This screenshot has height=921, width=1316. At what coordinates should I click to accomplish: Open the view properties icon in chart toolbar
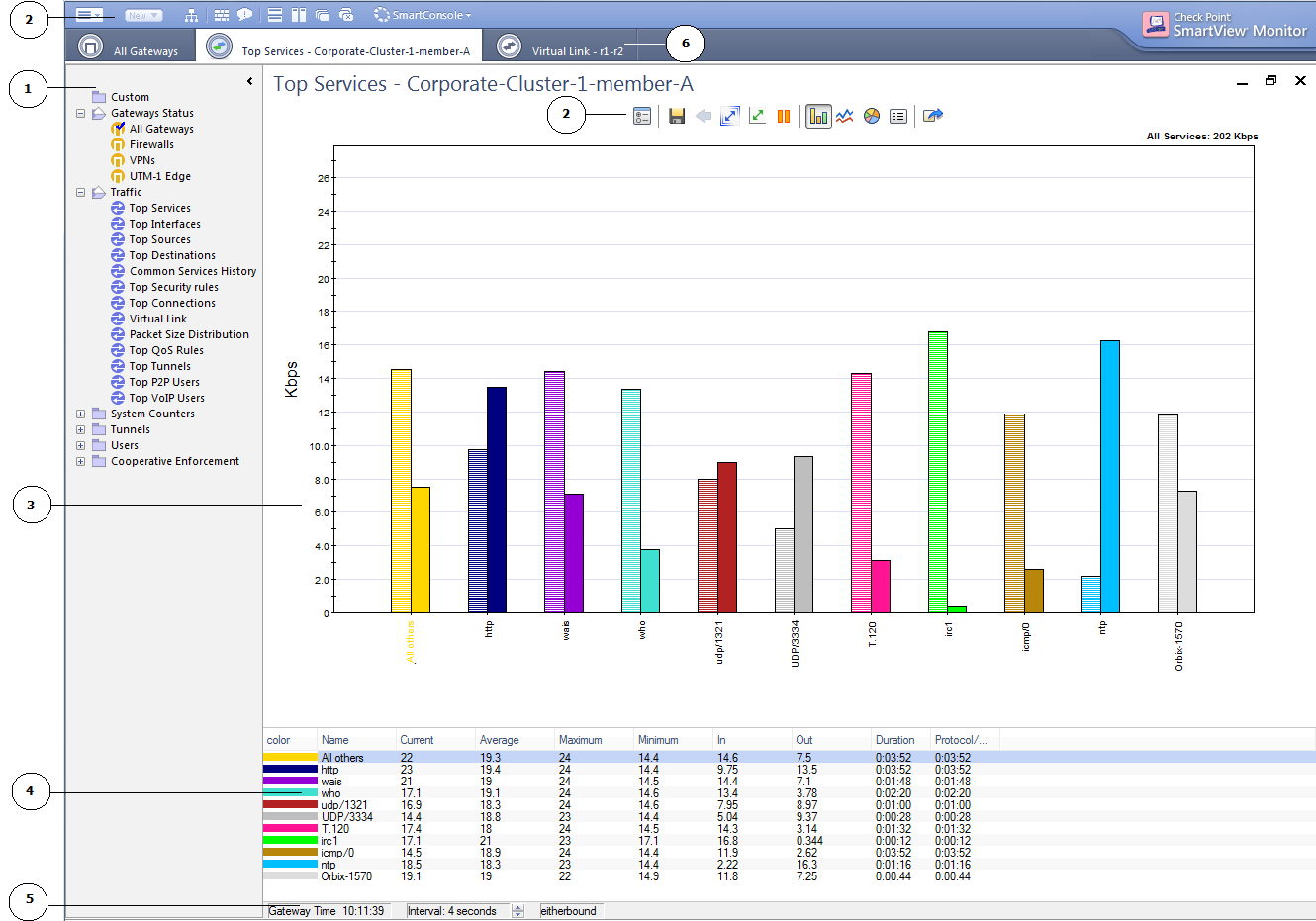tap(642, 116)
